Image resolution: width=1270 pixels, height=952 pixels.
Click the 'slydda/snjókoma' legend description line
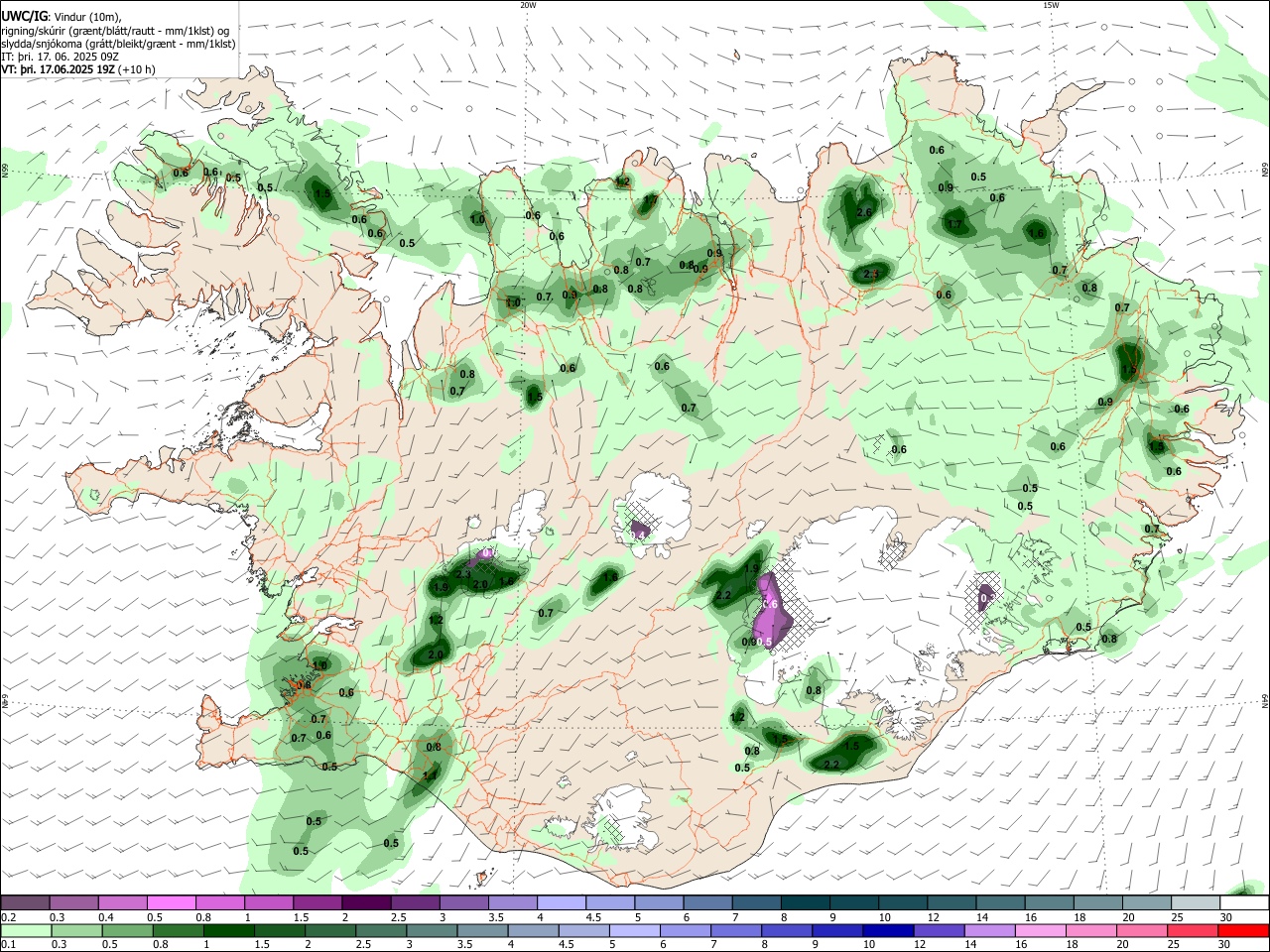118,44
